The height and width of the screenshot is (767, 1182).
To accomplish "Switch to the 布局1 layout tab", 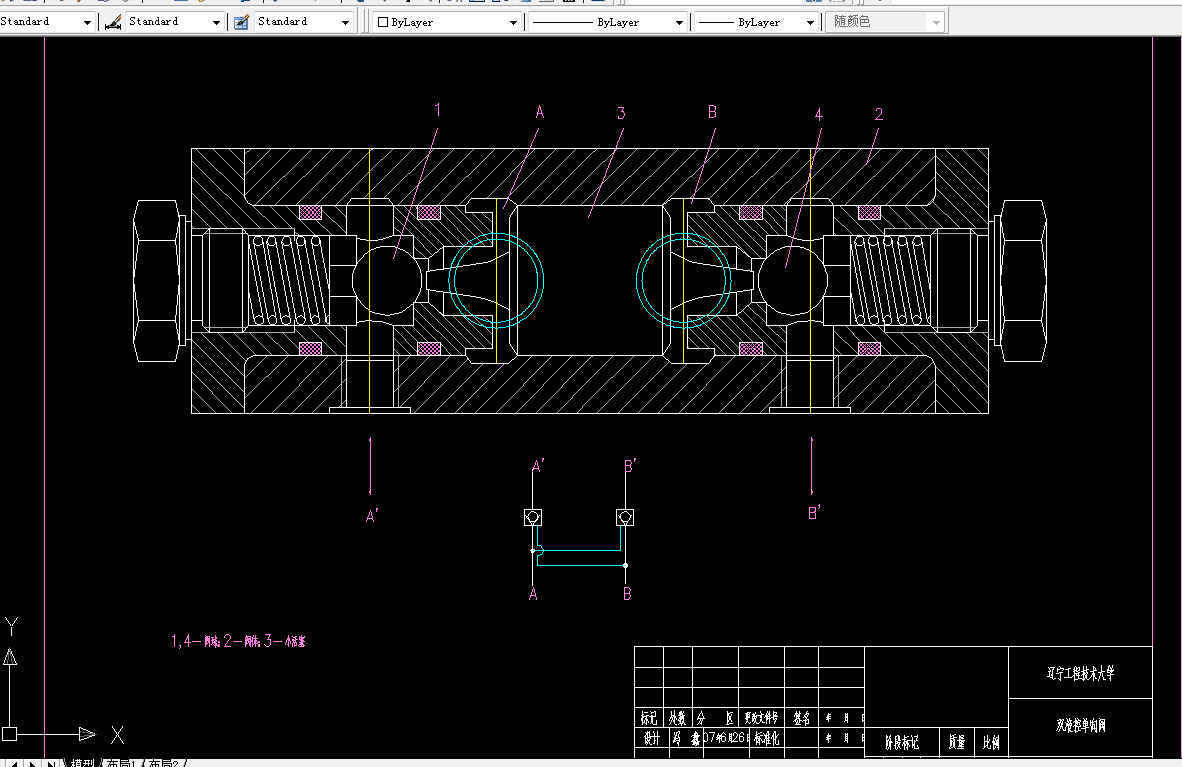I will [121, 762].
